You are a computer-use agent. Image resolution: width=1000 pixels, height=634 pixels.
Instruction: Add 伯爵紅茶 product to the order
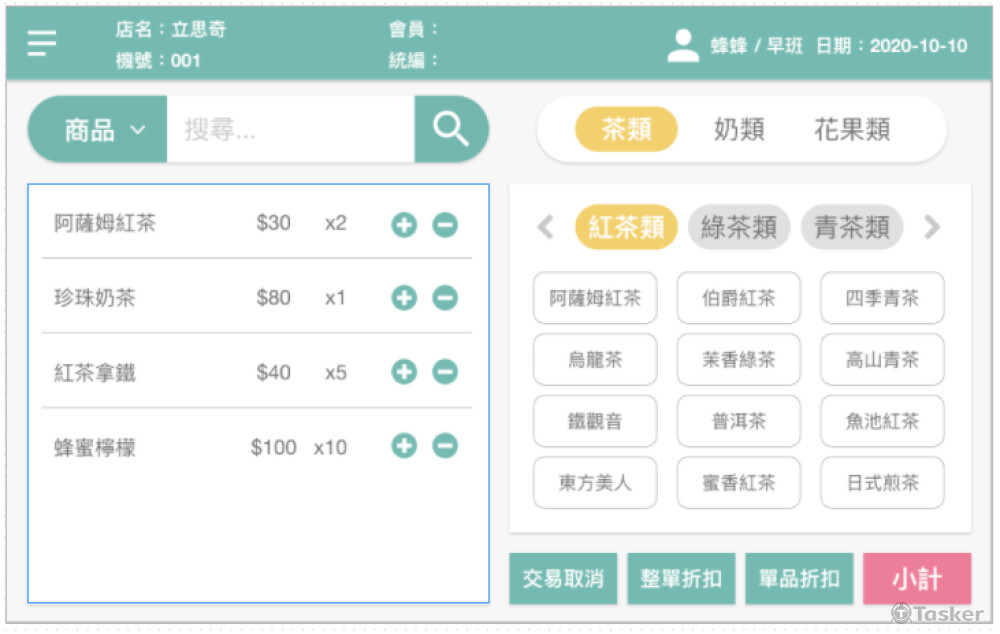[739, 298]
